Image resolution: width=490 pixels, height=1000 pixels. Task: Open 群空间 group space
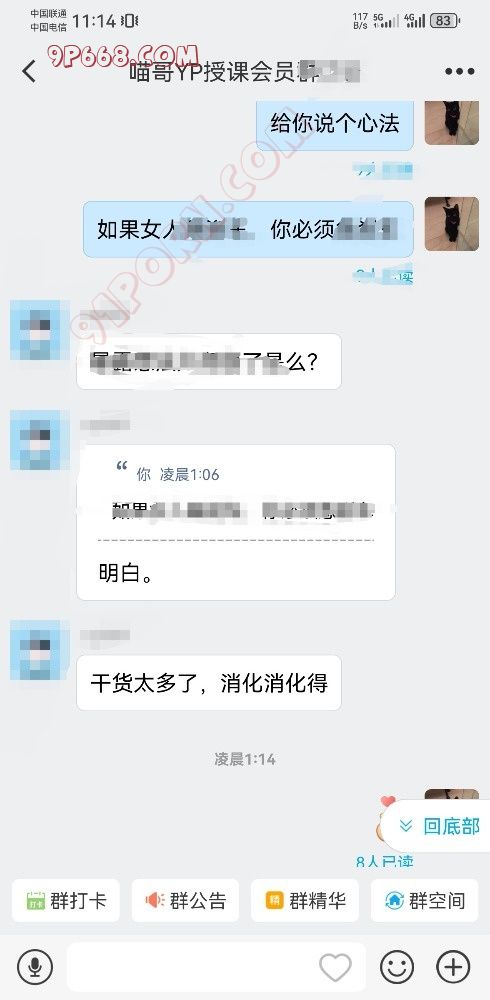(424, 901)
